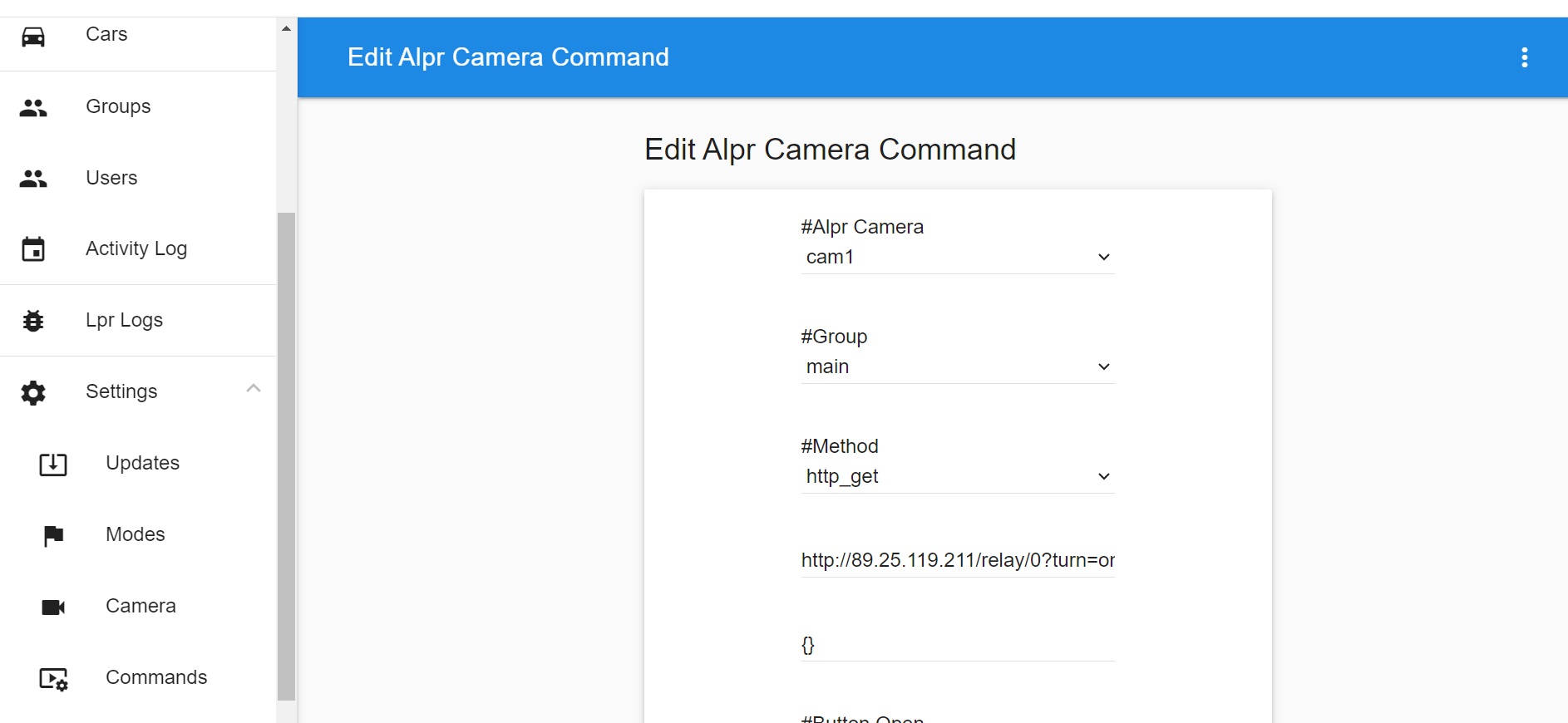Open the Activity Log page
The width and height of the screenshot is (1568, 723).
[x=138, y=248]
